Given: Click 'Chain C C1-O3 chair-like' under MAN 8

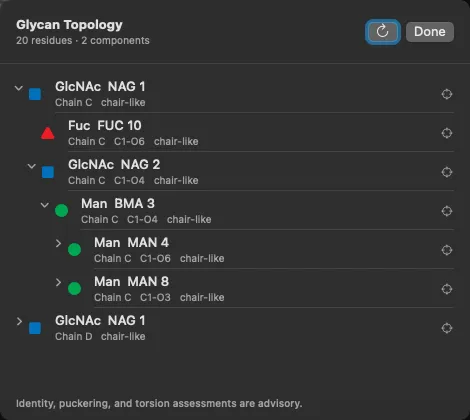Looking at the screenshot, I should 159,297.
